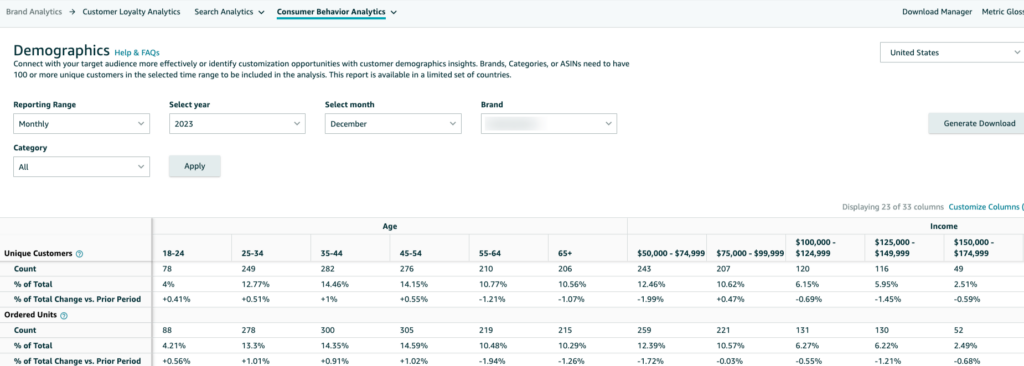Open the Reporting Range Monthly dropdown
This screenshot has height=366, width=1024.
pyautogui.click(x=82, y=124)
